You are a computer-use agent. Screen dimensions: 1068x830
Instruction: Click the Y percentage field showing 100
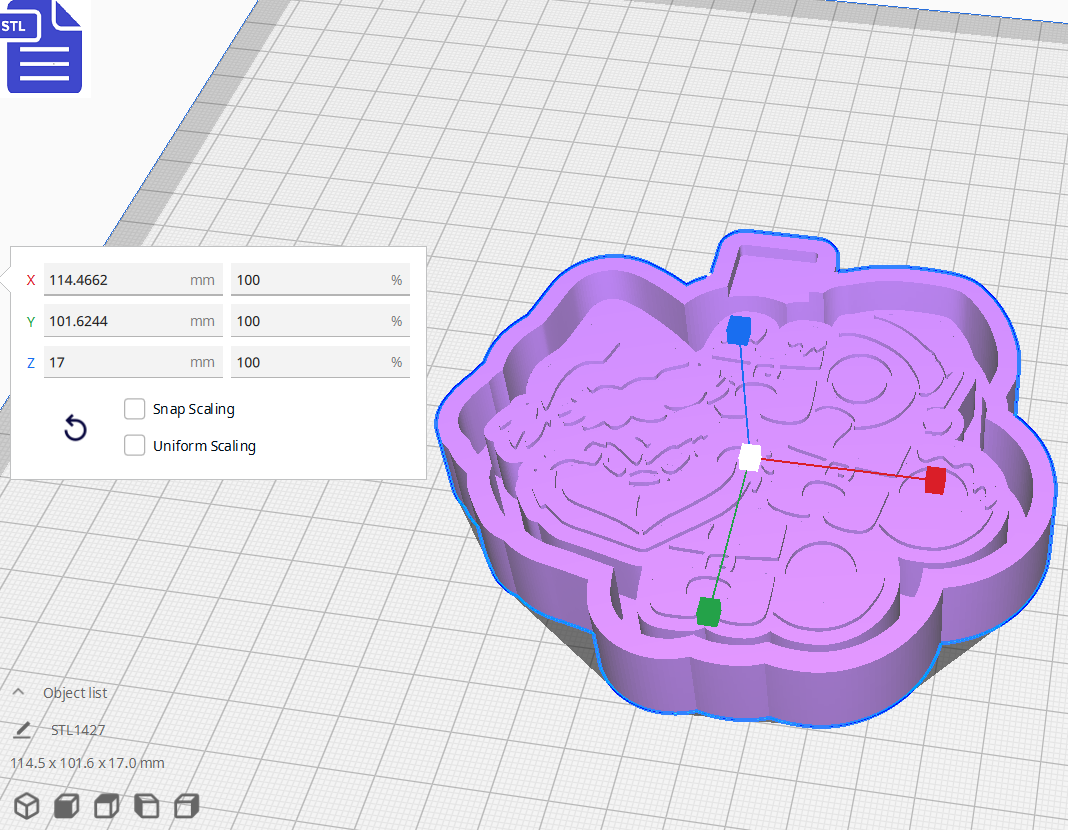coord(320,320)
